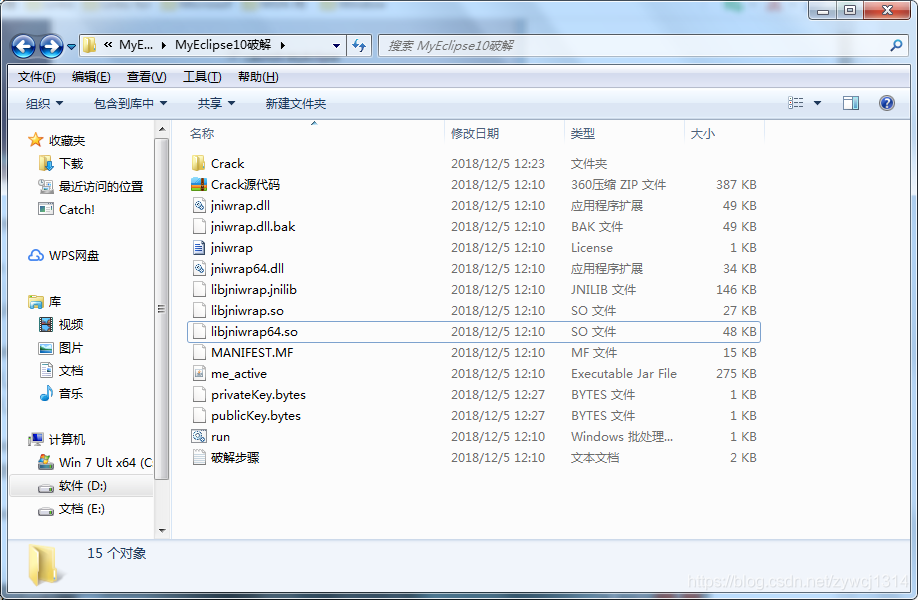Click the navigation pane scroll down arrow
918x600 pixels.
click(x=162, y=531)
